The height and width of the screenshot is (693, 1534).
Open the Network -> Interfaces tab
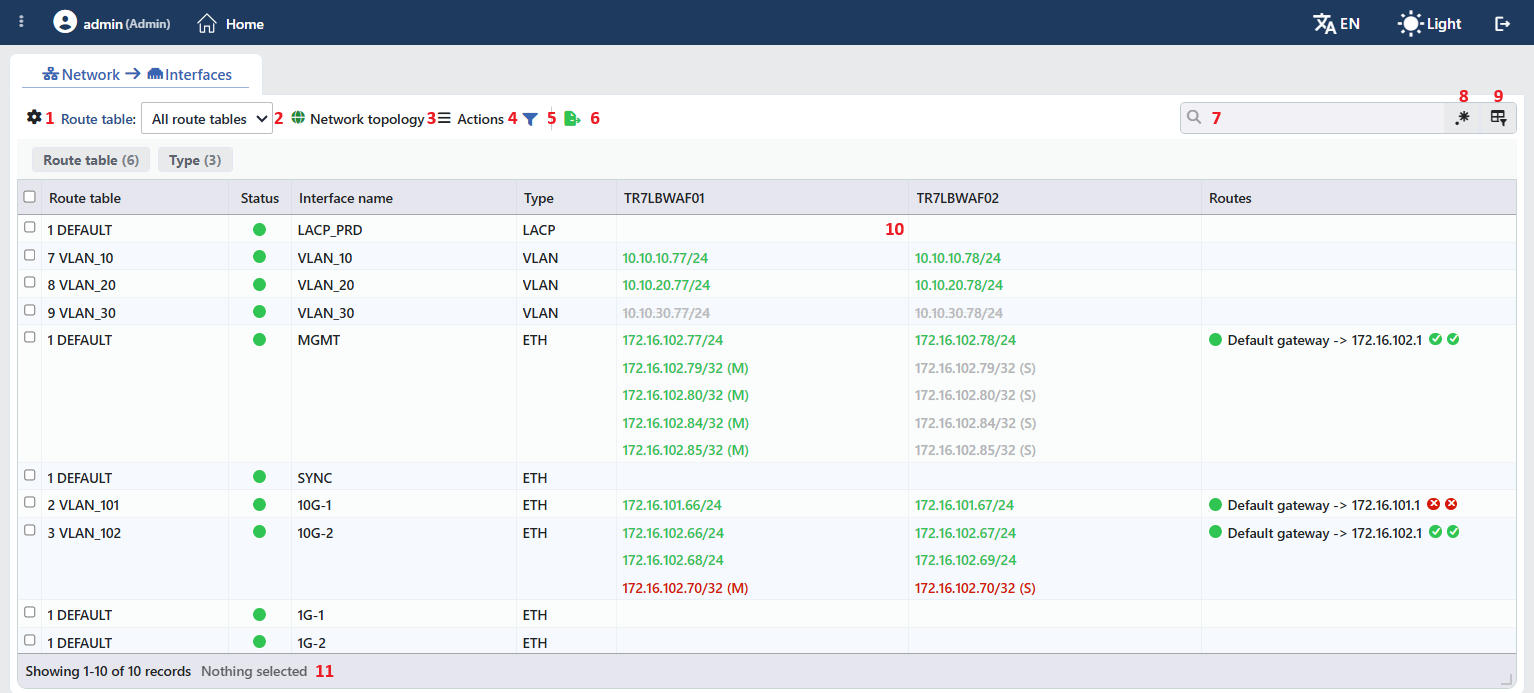point(137,74)
